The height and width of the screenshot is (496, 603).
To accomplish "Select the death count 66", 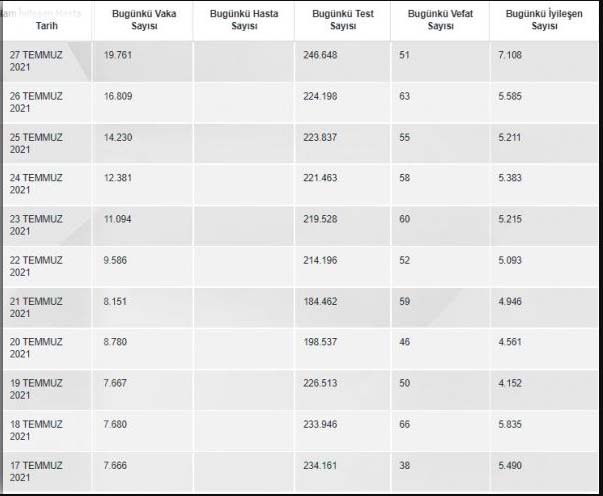I will tap(405, 424).
